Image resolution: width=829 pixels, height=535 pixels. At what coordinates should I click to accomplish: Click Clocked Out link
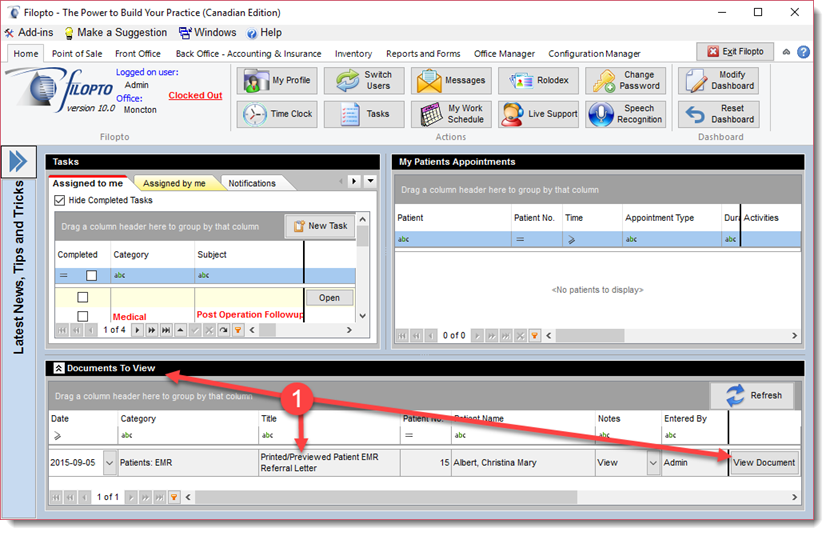[x=195, y=95]
